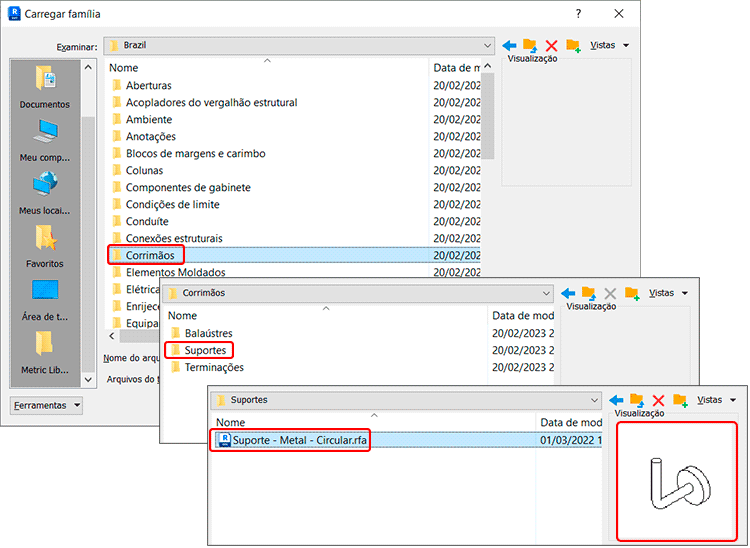Select Favoritos star folder in sidebar

click(x=45, y=246)
